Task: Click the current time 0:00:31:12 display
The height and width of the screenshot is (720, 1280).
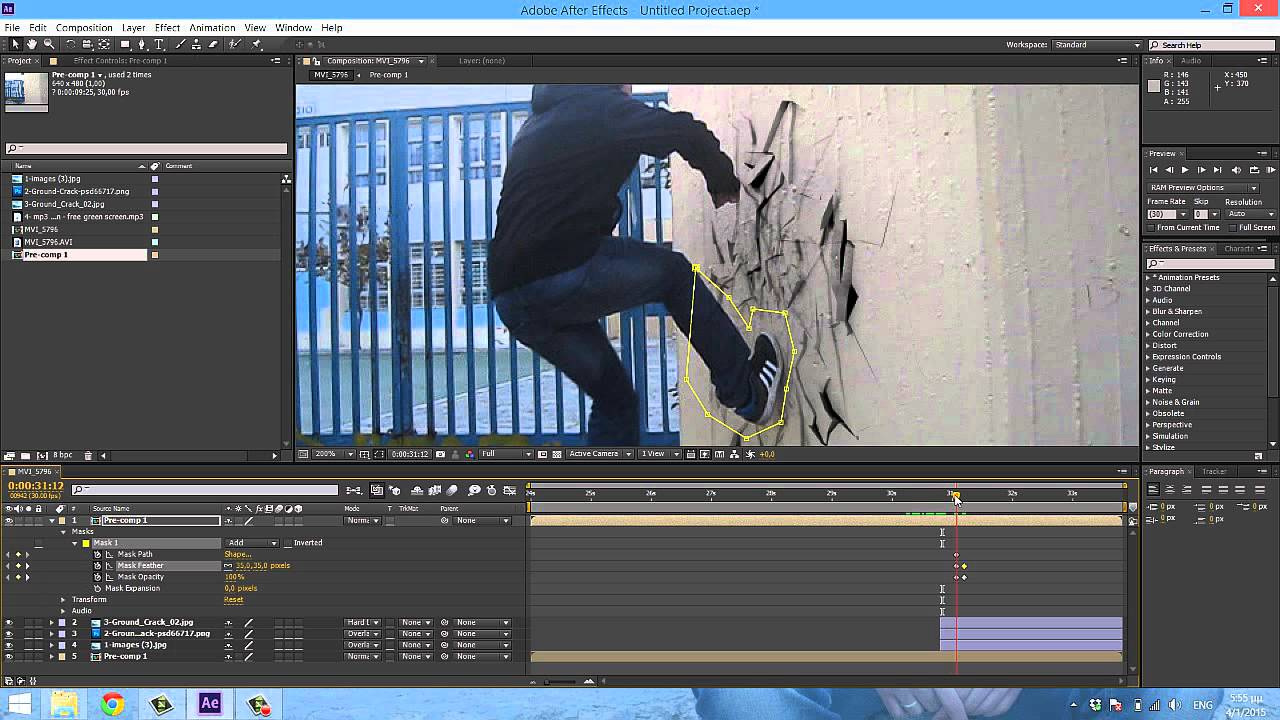Action: click(35, 486)
